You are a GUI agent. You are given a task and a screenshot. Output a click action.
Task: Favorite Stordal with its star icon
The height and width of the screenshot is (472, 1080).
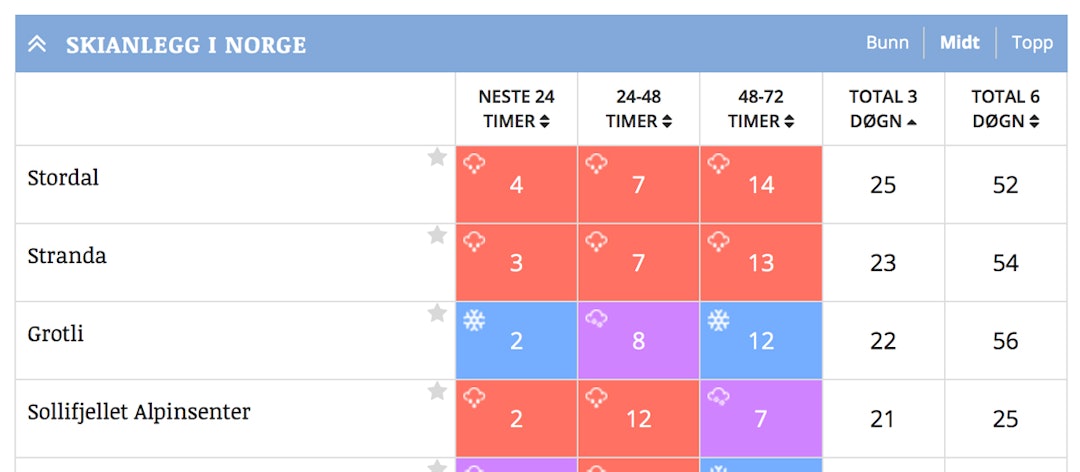[x=437, y=157]
